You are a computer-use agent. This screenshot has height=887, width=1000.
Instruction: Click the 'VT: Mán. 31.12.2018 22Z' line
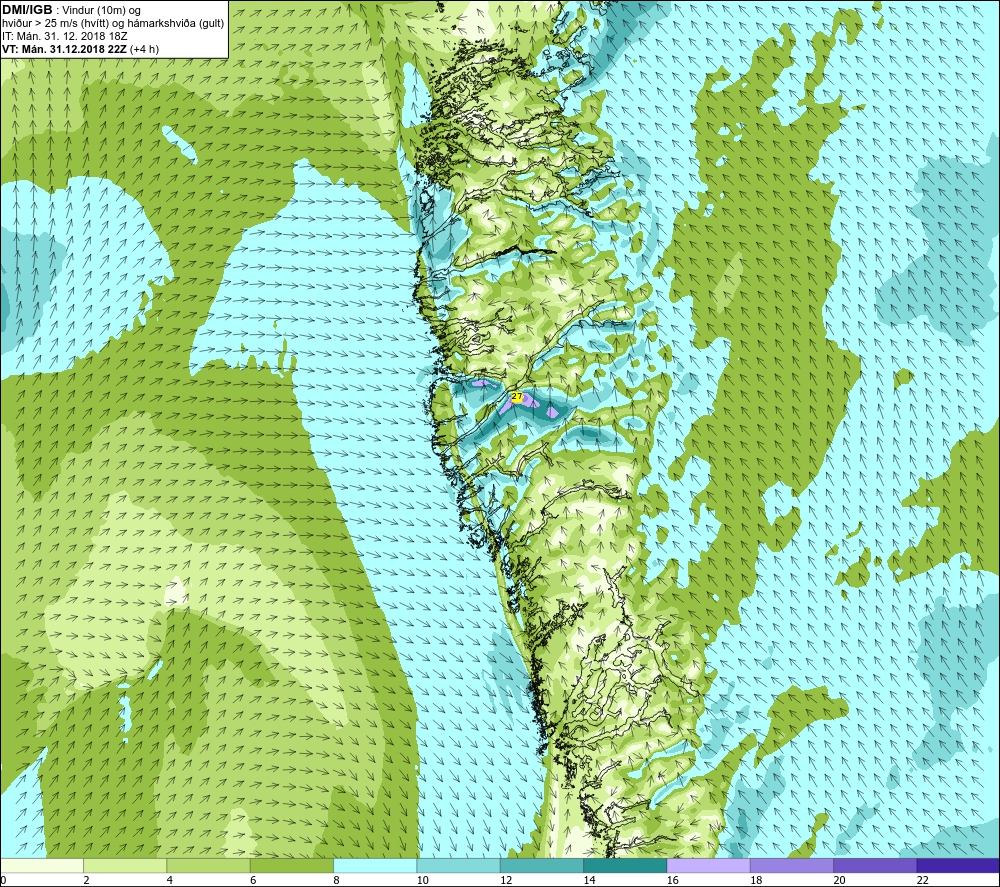[x=64, y=49]
